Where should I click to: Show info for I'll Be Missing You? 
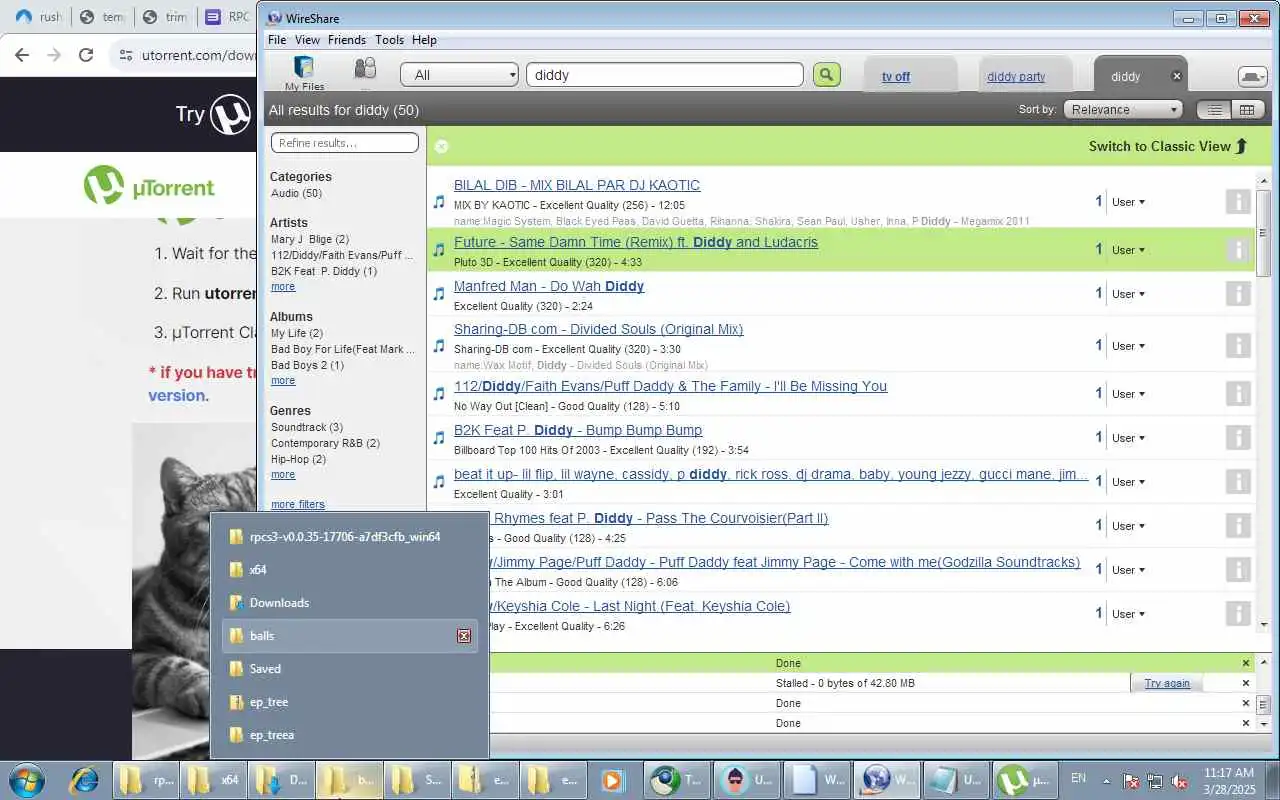1238,394
